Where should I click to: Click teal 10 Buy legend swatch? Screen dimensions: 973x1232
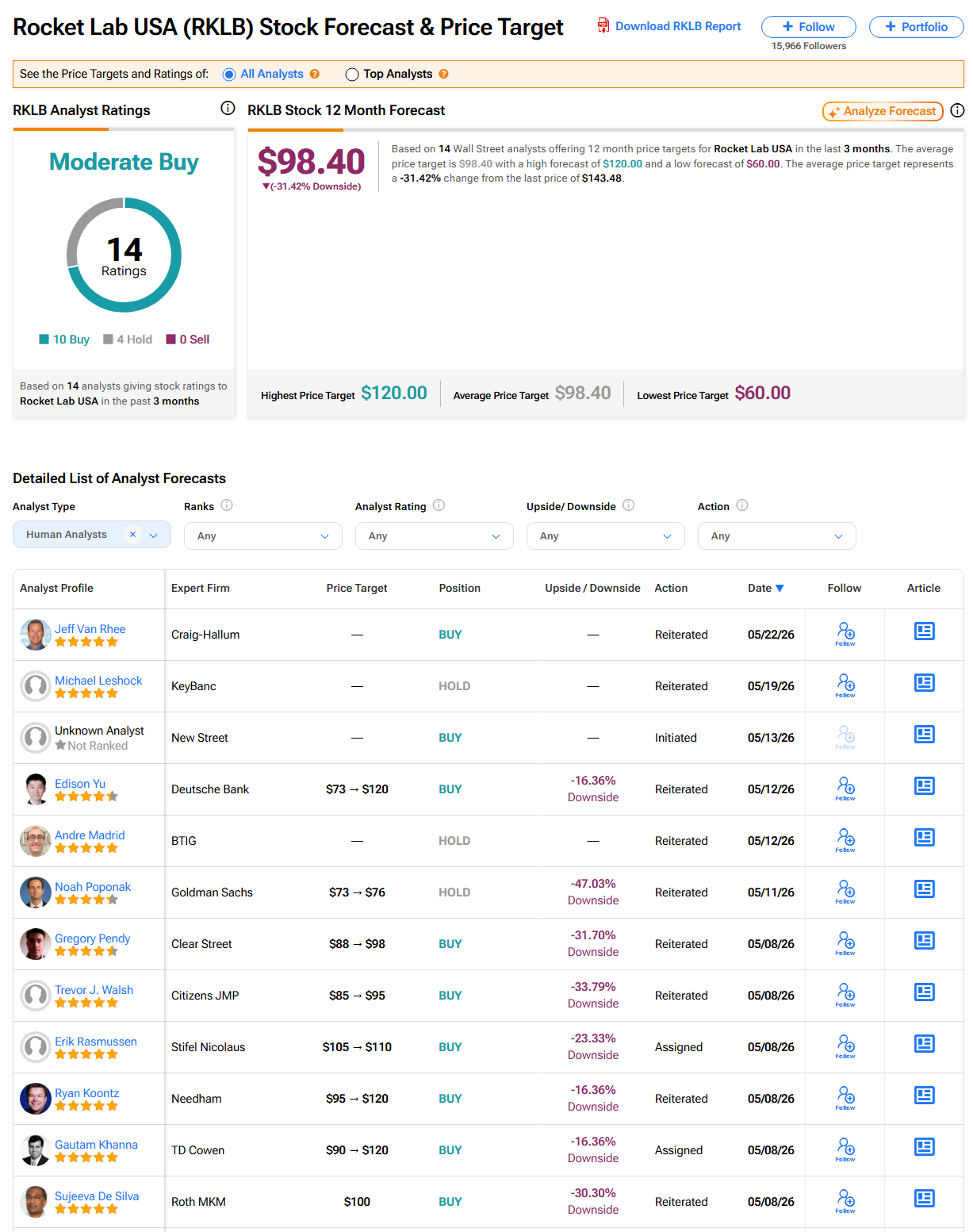pyautogui.click(x=44, y=340)
